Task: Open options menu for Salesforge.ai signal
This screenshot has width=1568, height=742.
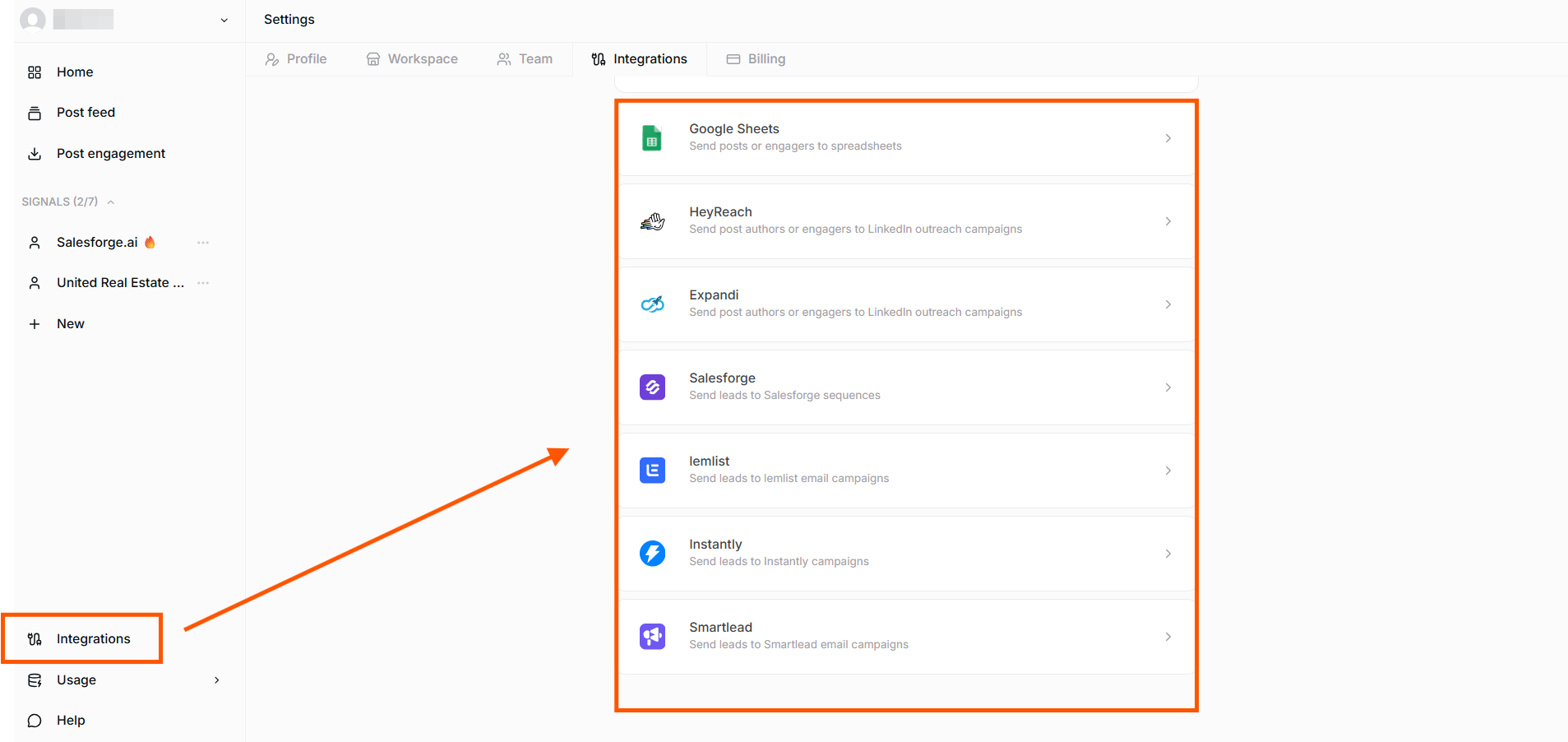Action: point(203,243)
